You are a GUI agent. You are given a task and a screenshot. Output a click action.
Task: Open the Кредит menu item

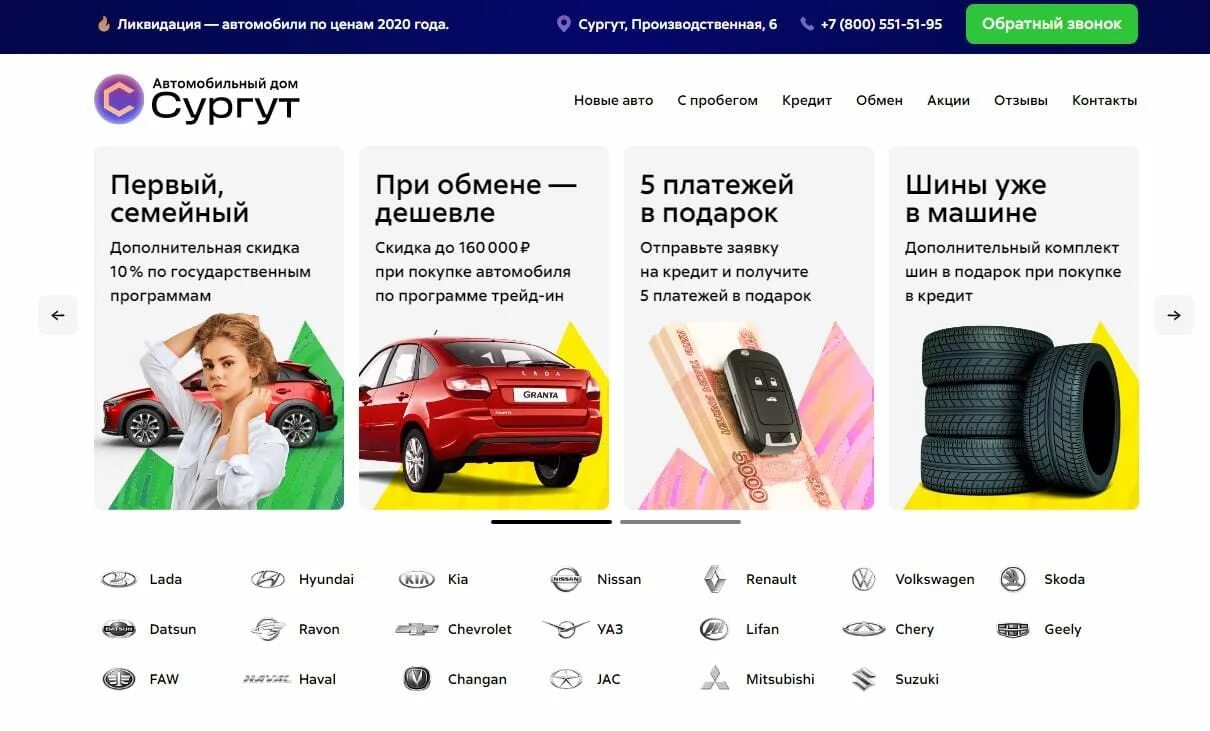pos(807,100)
